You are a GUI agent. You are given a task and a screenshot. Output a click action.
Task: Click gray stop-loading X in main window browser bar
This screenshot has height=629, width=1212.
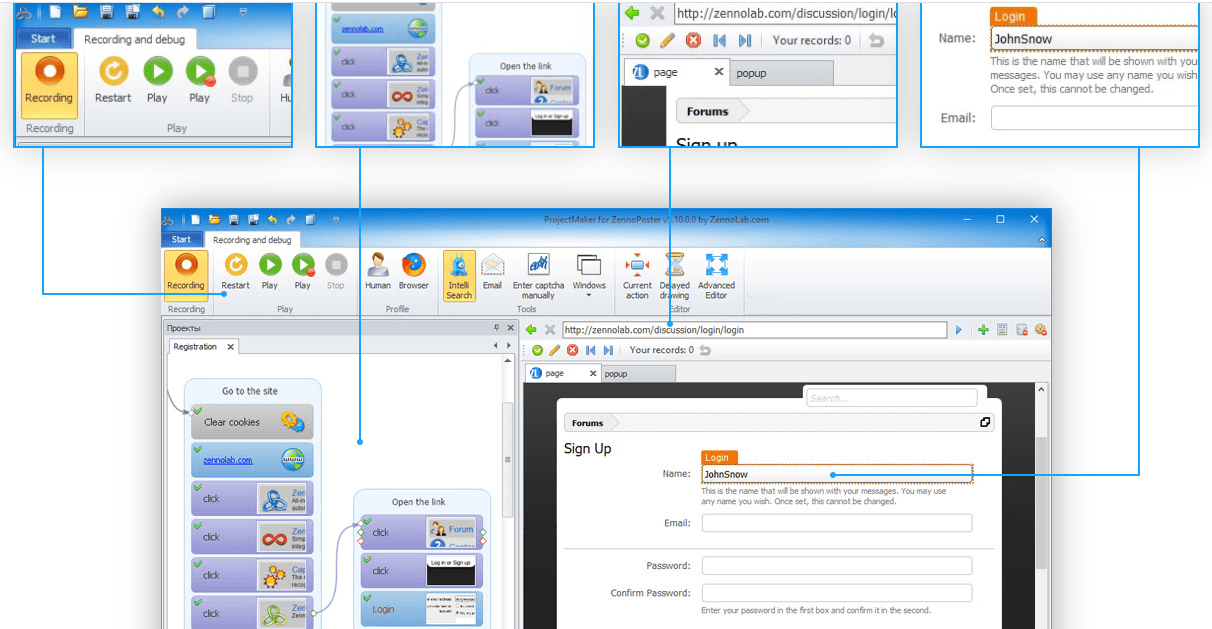pos(550,329)
